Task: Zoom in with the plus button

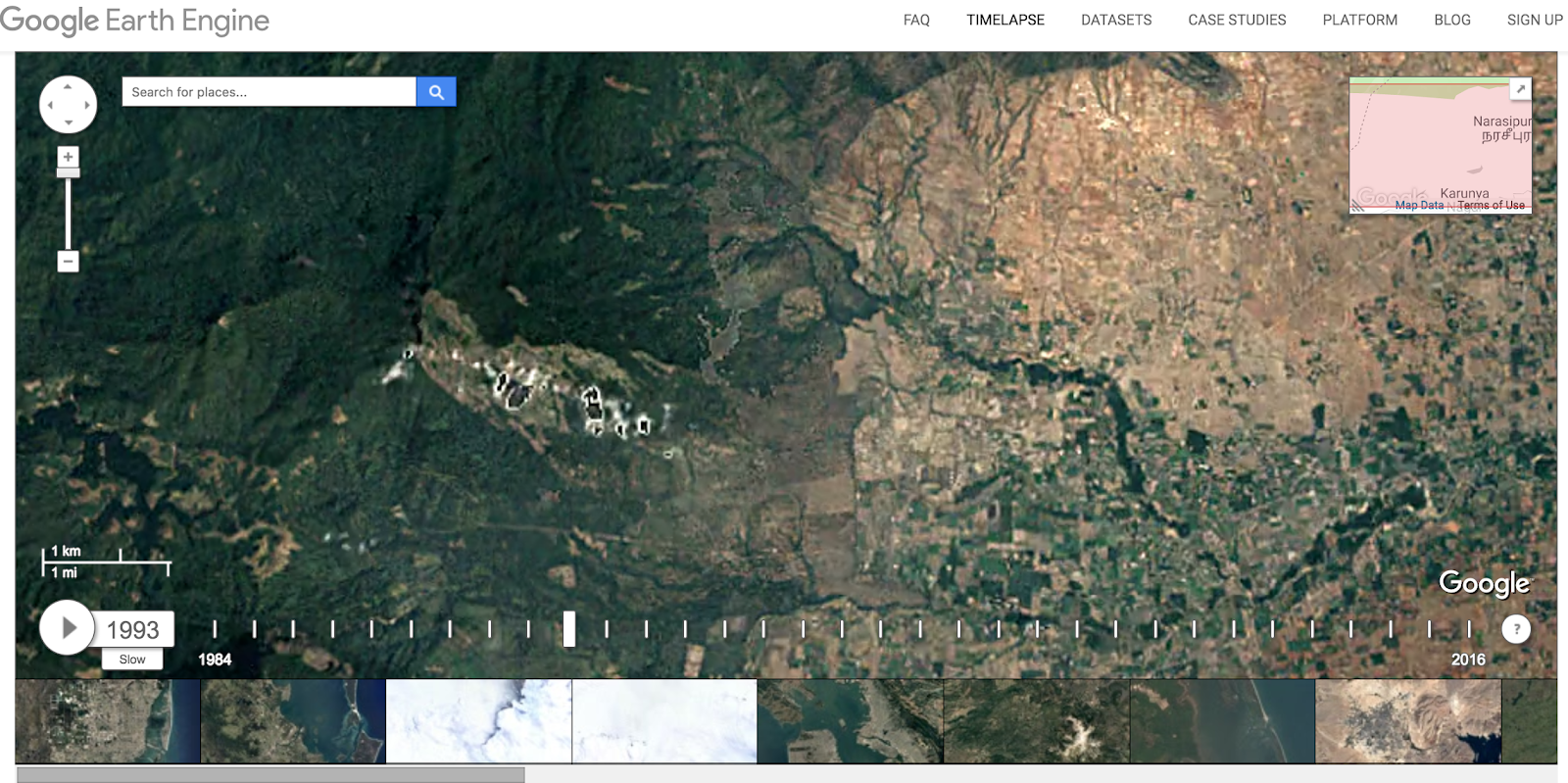Action: 68,157
